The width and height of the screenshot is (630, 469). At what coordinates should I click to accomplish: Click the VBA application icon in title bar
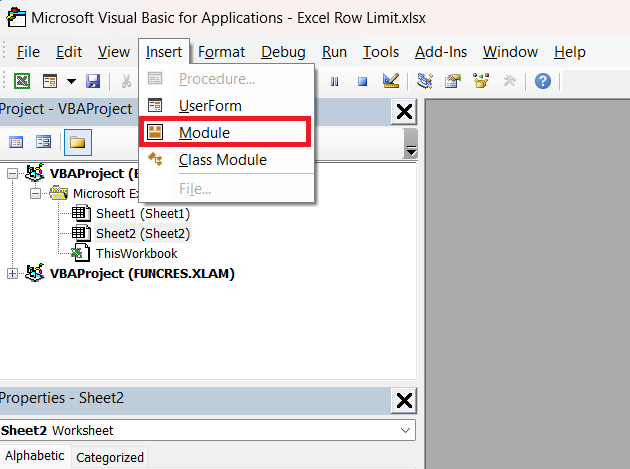click(16, 17)
